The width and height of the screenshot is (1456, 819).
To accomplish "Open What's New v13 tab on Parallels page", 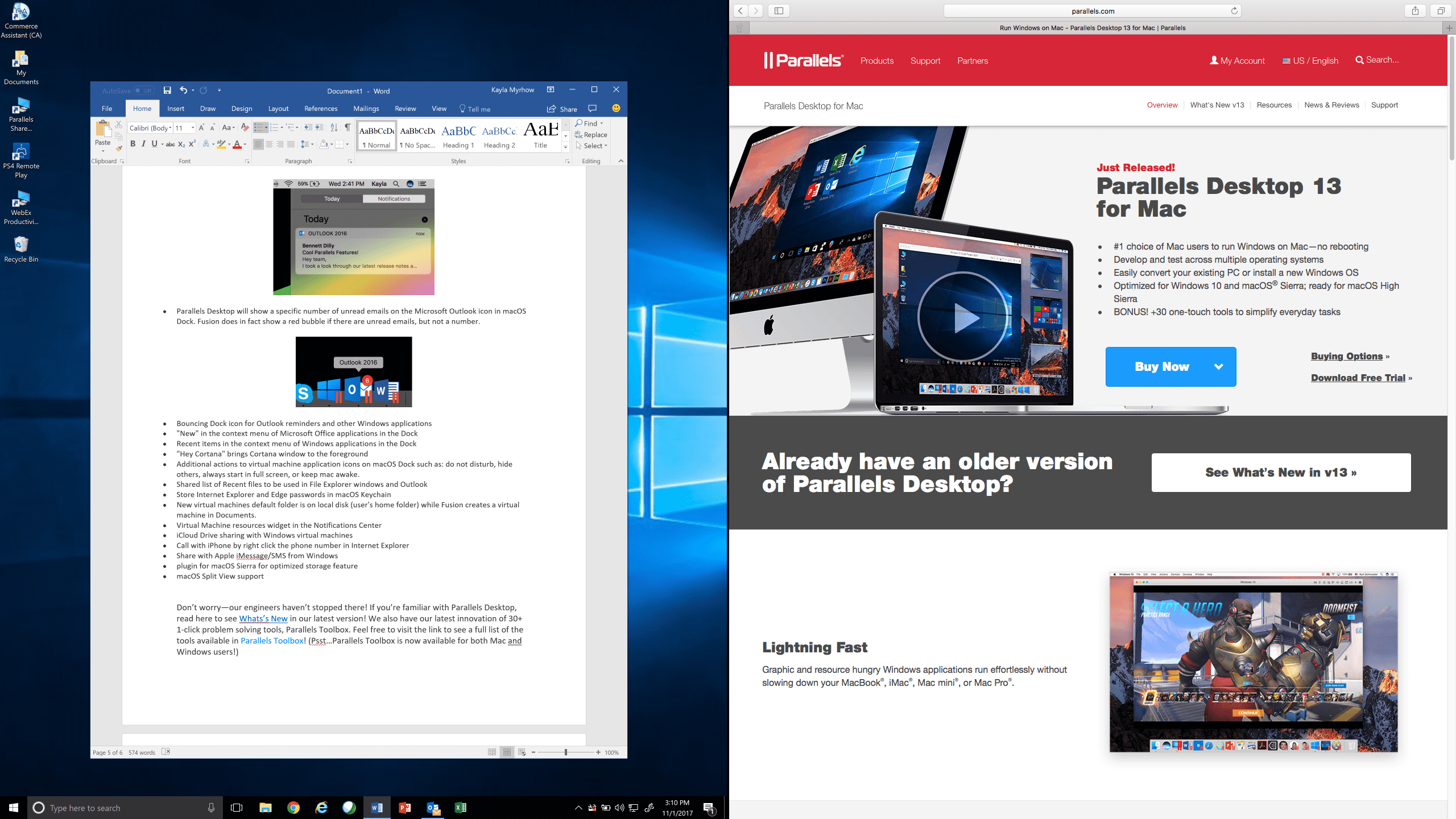I will tap(1217, 105).
